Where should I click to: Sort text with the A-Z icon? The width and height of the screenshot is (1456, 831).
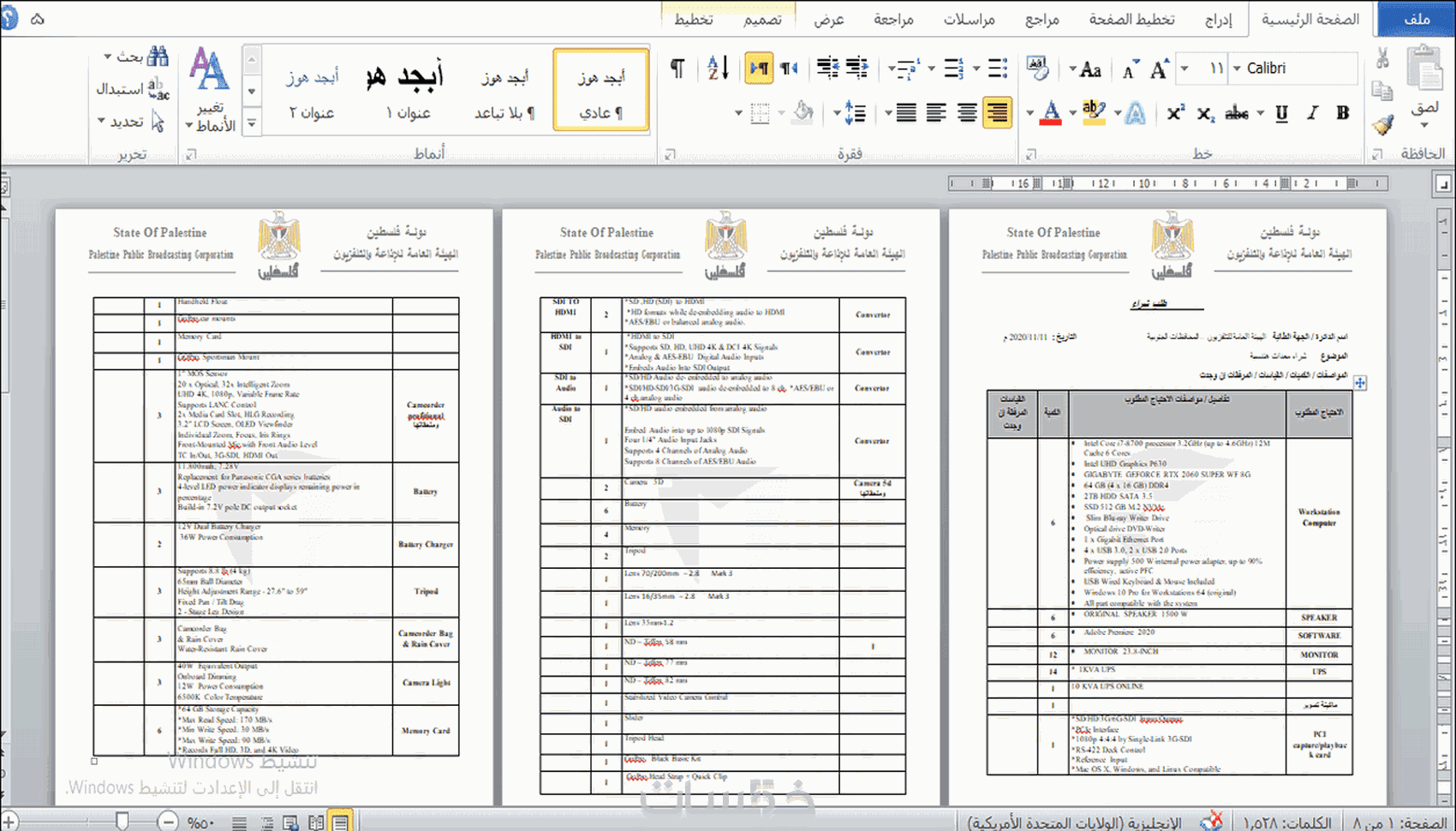click(718, 69)
